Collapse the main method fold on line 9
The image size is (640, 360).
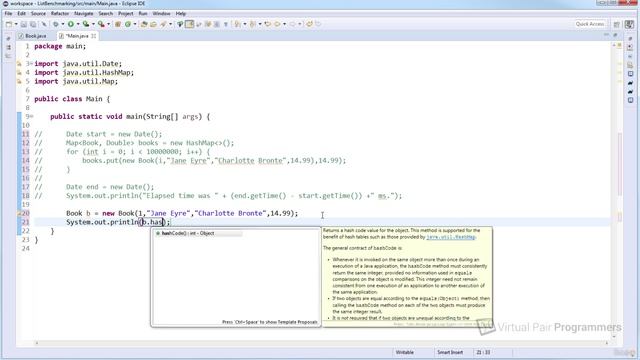[x=31, y=116]
